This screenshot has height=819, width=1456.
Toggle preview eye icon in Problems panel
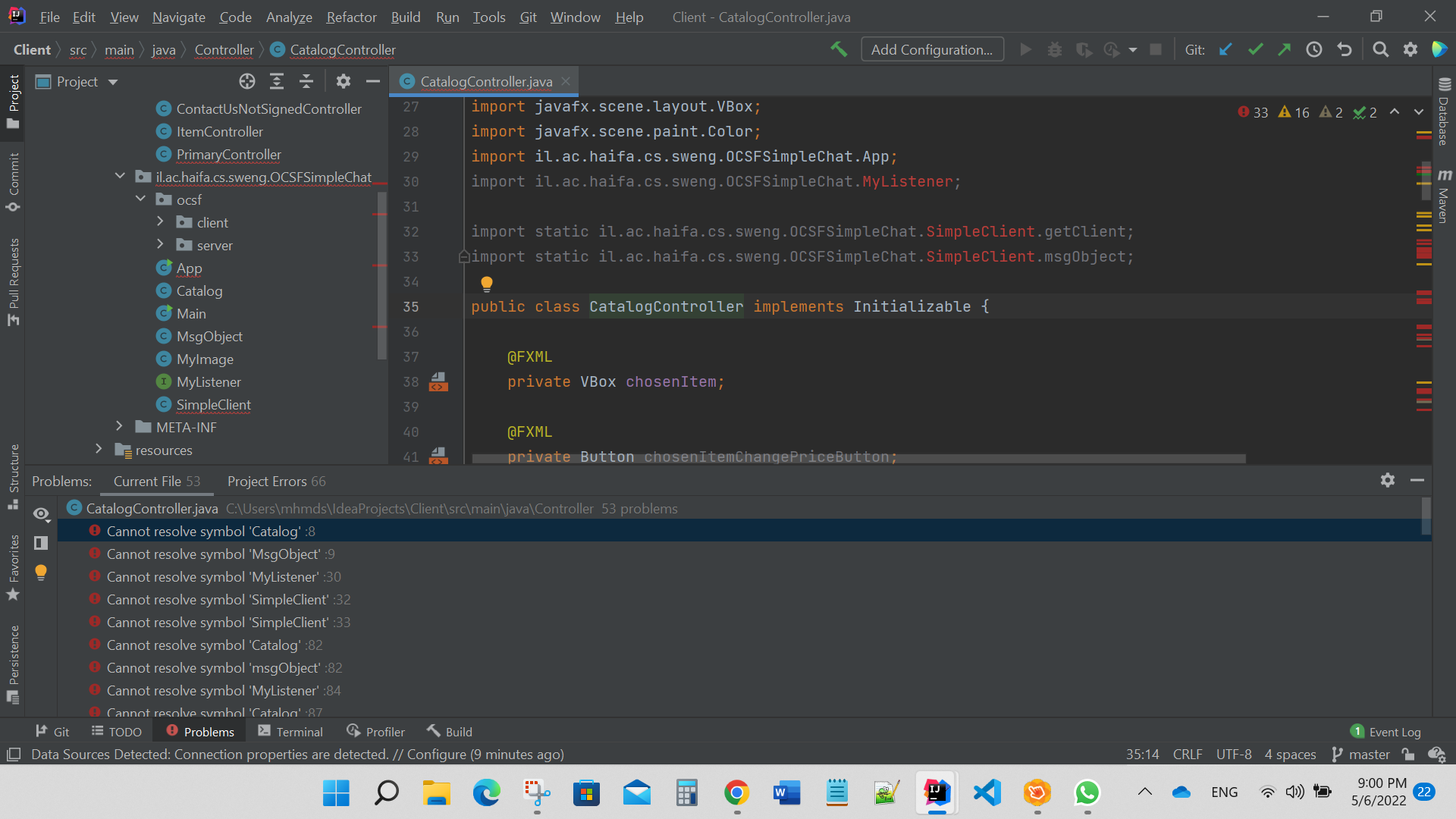point(41,514)
